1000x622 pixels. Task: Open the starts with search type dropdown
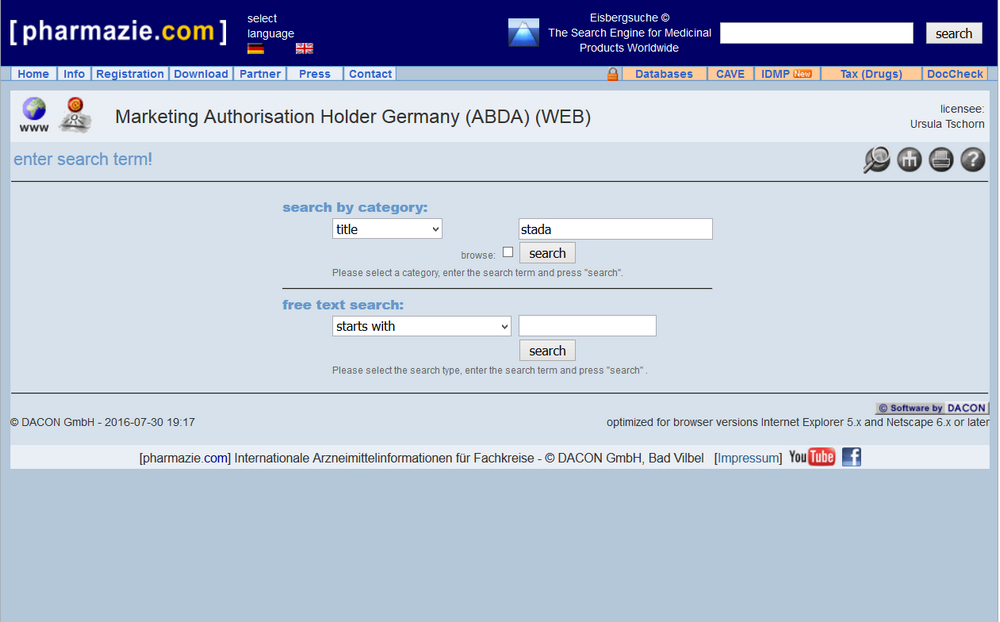(421, 325)
